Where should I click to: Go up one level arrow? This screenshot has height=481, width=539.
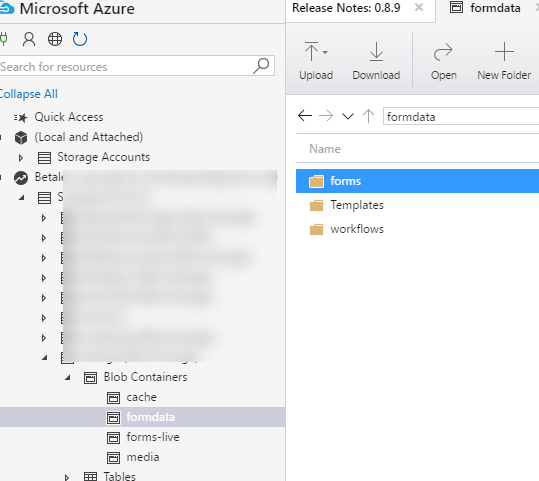(x=368, y=116)
